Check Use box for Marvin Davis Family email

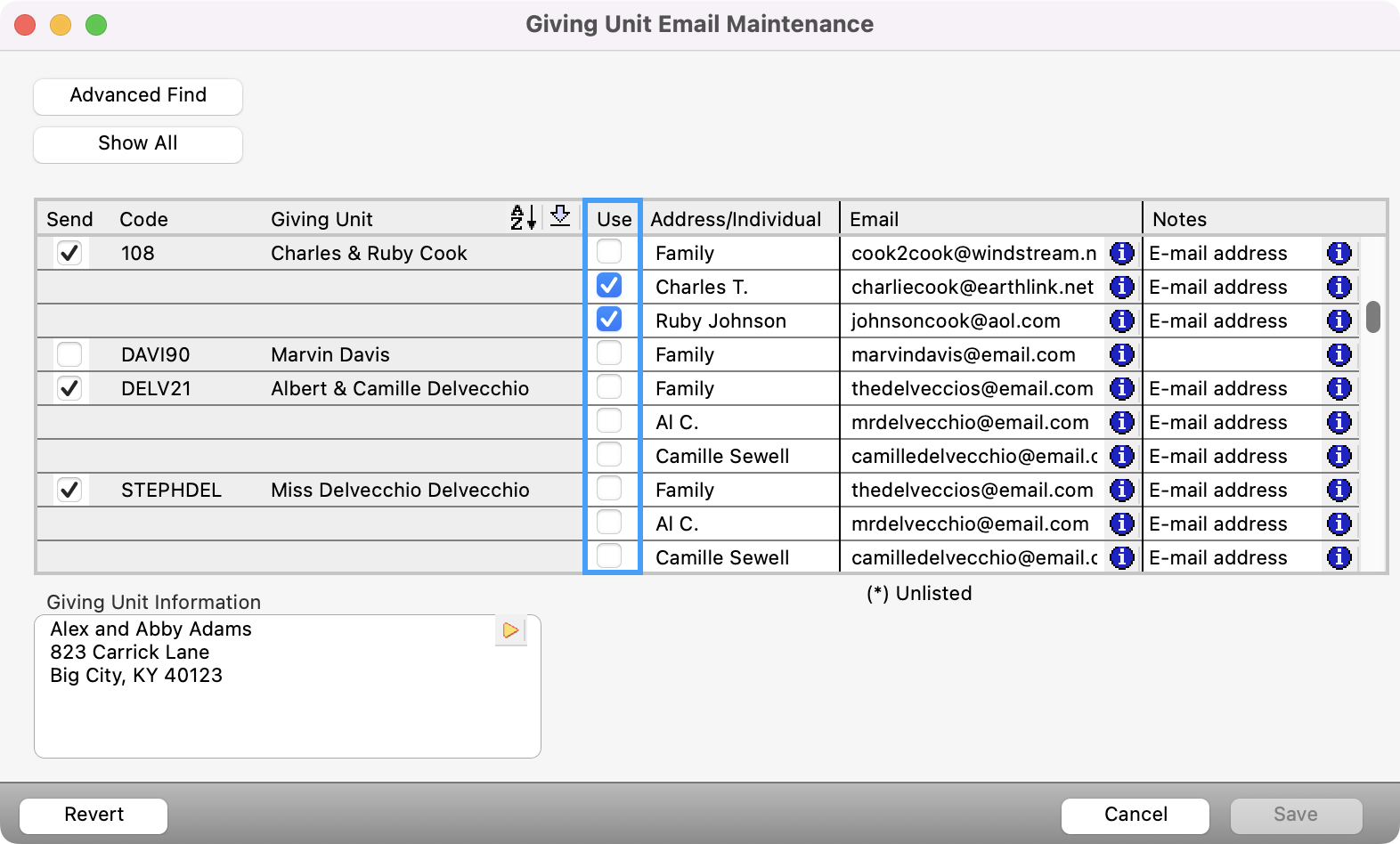pos(609,353)
